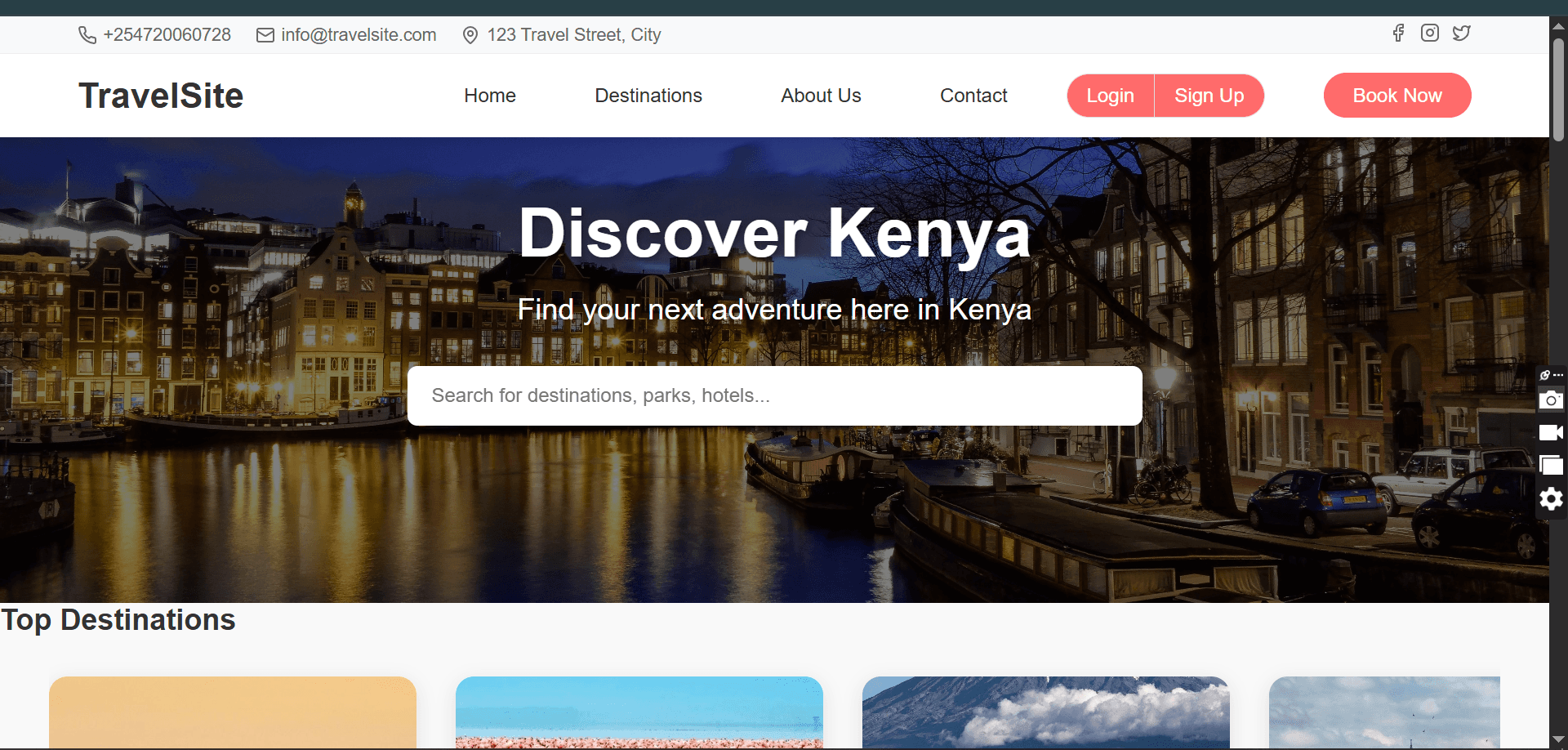Open the Contact menu item
Screen dimensions: 1568x750
[973, 96]
